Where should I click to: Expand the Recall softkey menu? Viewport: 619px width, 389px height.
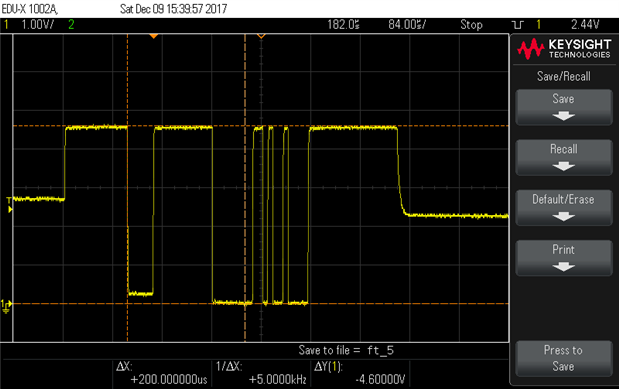pyautogui.click(x=564, y=158)
